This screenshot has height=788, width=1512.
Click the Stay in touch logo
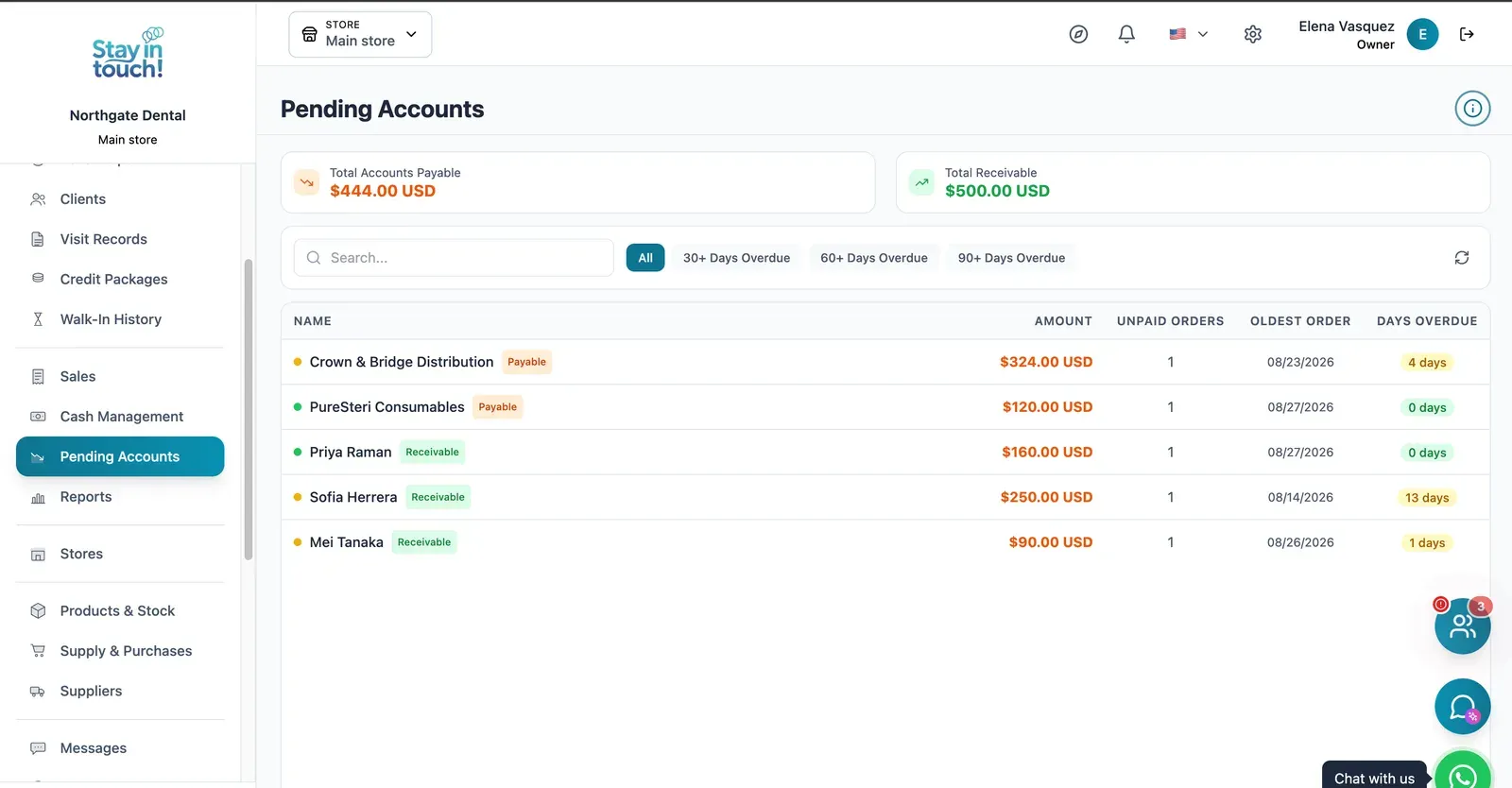[128, 54]
